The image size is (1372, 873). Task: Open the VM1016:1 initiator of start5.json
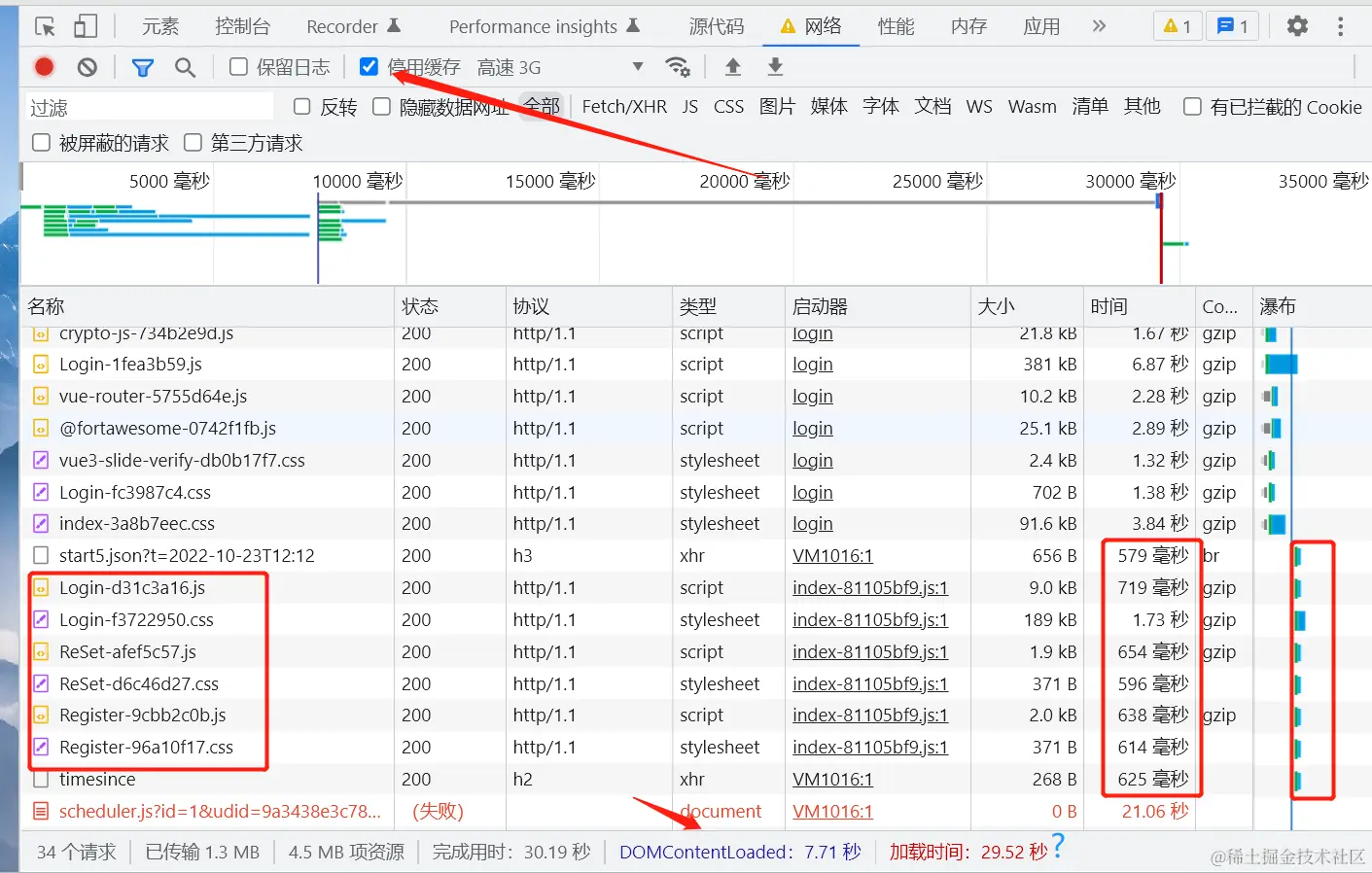(832, 556)
